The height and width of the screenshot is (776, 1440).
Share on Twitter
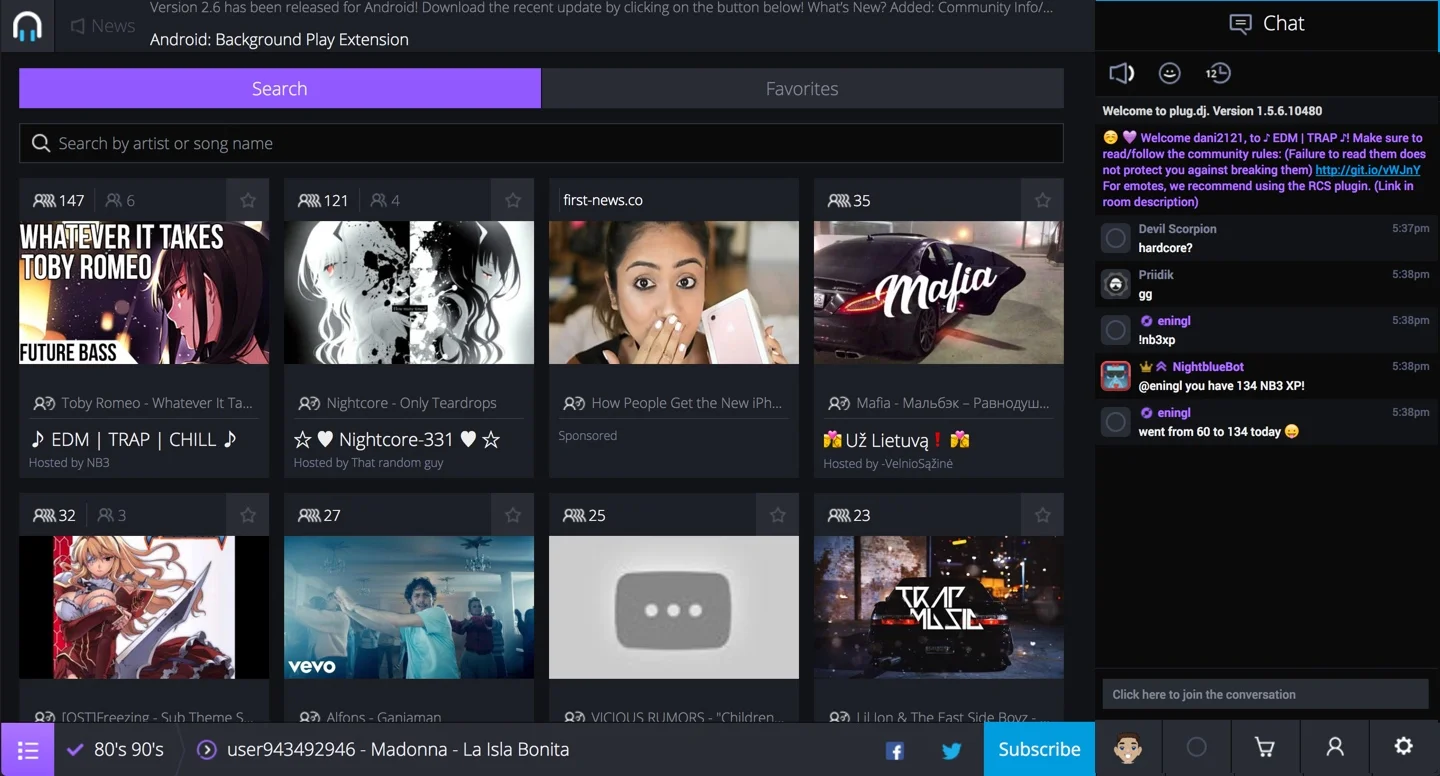951,751
